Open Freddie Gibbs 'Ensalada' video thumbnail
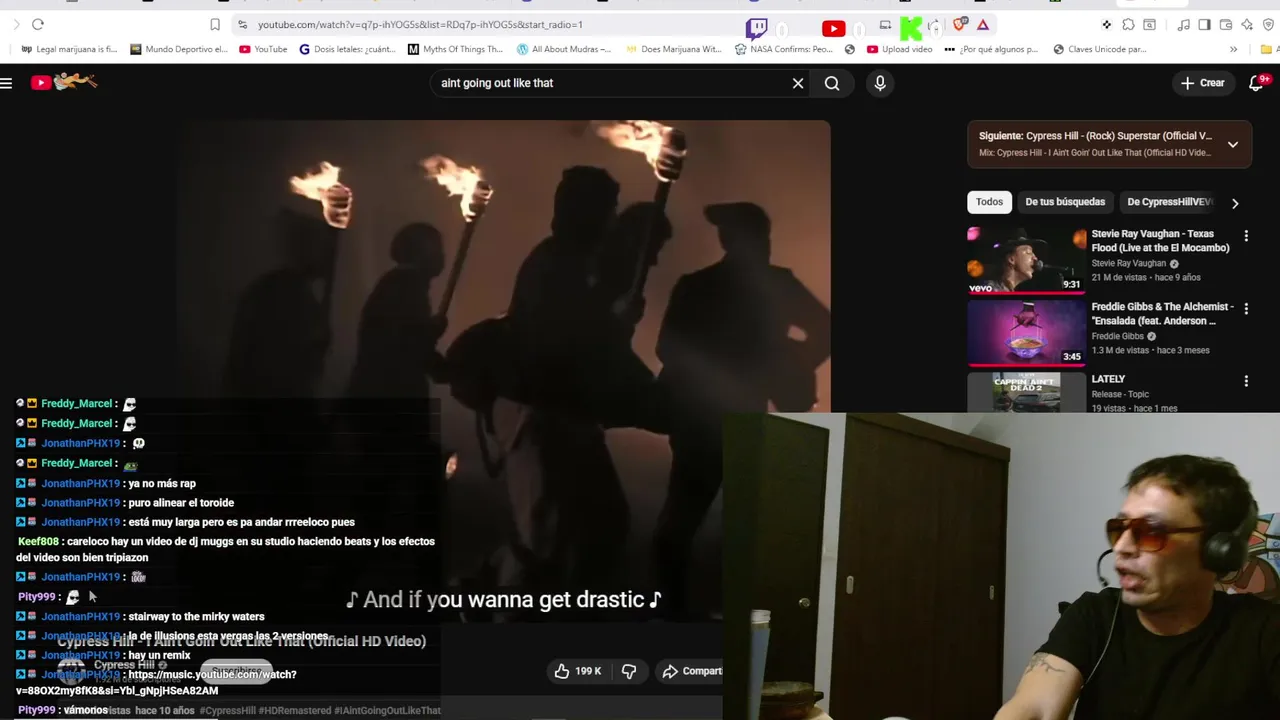 (x=1026, y=333)
